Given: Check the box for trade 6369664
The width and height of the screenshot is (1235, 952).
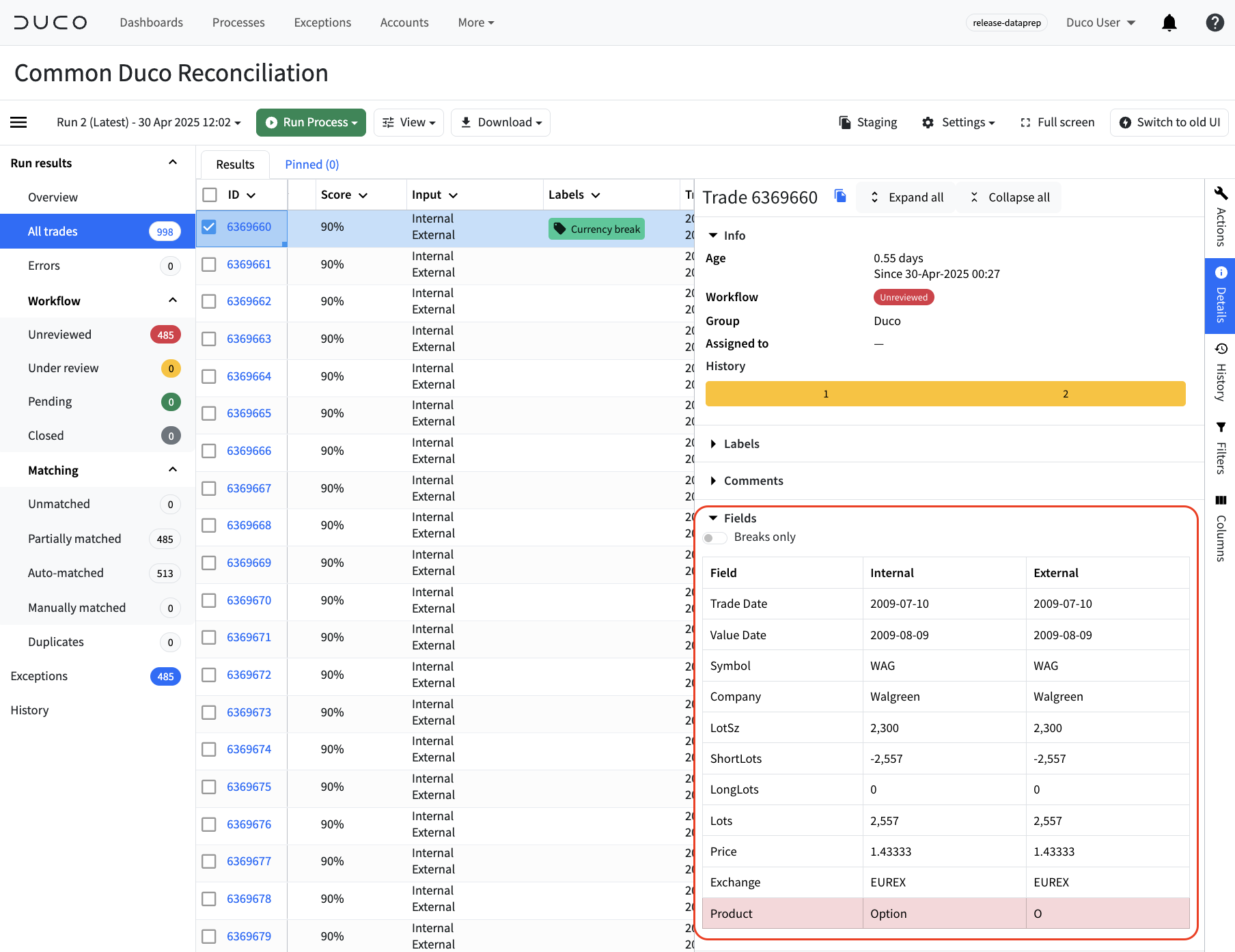Looking at the screenshot, I should click(x=209, y=376).
